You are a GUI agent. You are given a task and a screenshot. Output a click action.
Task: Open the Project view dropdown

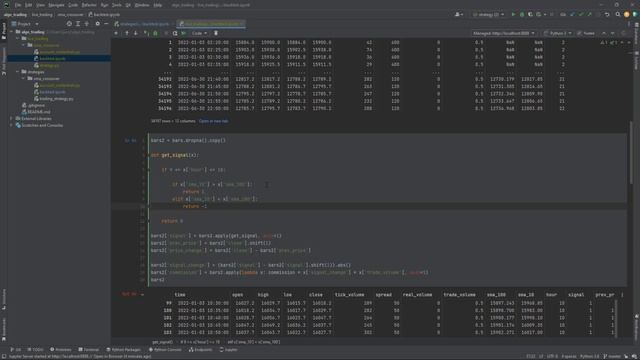[x=25, y=24]
